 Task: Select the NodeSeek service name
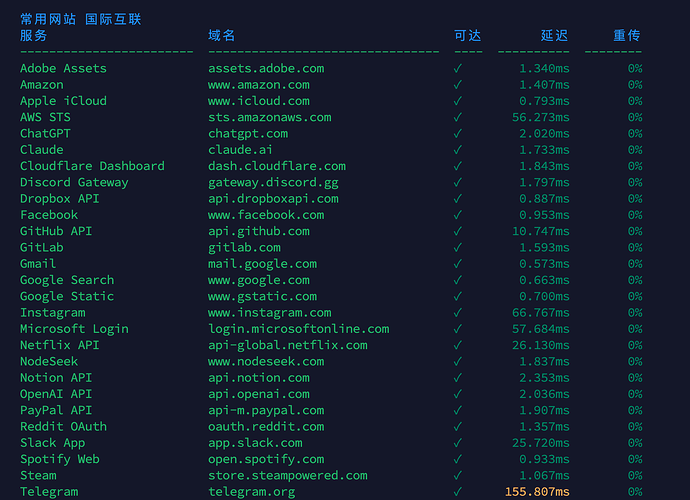[49, 362]
